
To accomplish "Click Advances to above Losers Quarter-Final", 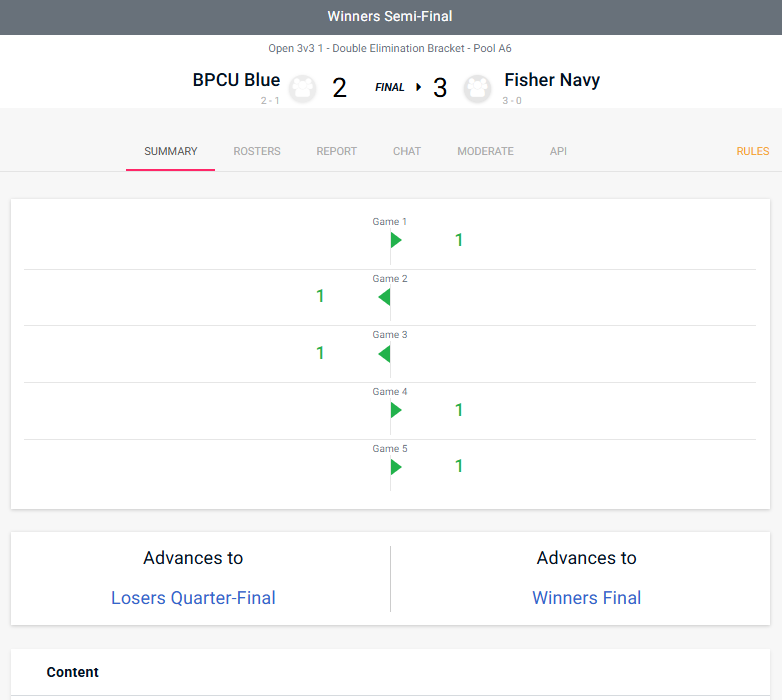I will (193, 558).
